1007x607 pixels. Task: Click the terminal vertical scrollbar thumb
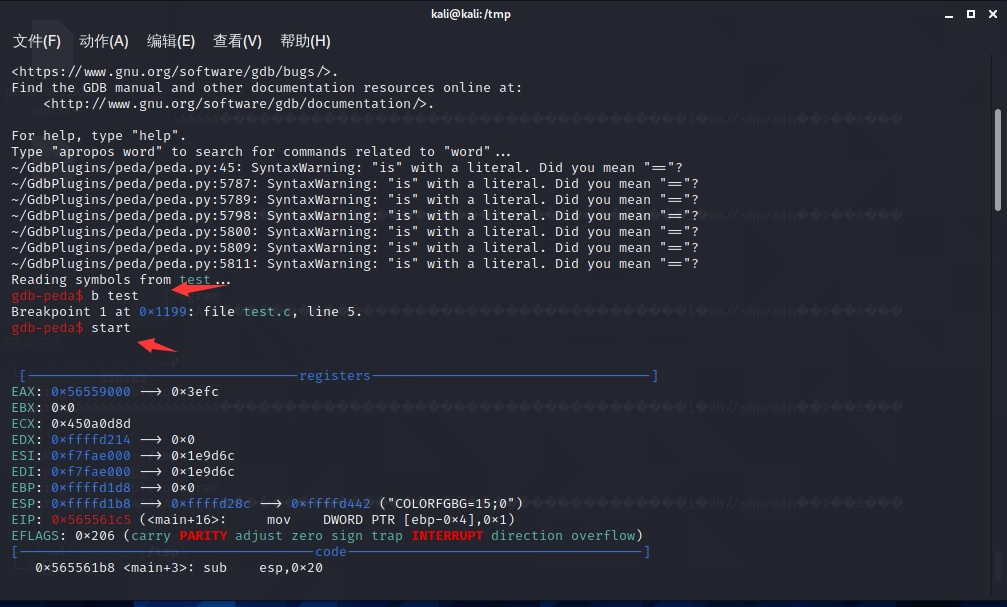tap(997, 160)
